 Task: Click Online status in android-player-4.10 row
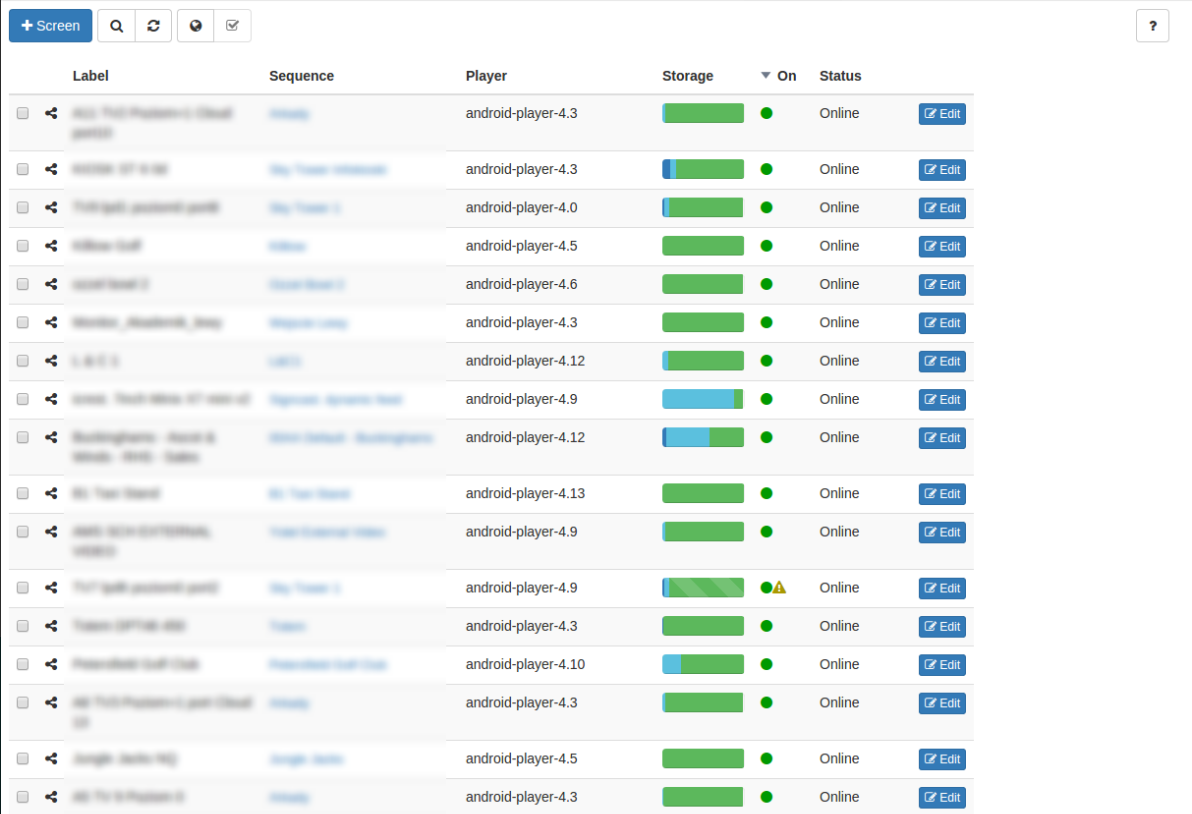click(839, 664)
